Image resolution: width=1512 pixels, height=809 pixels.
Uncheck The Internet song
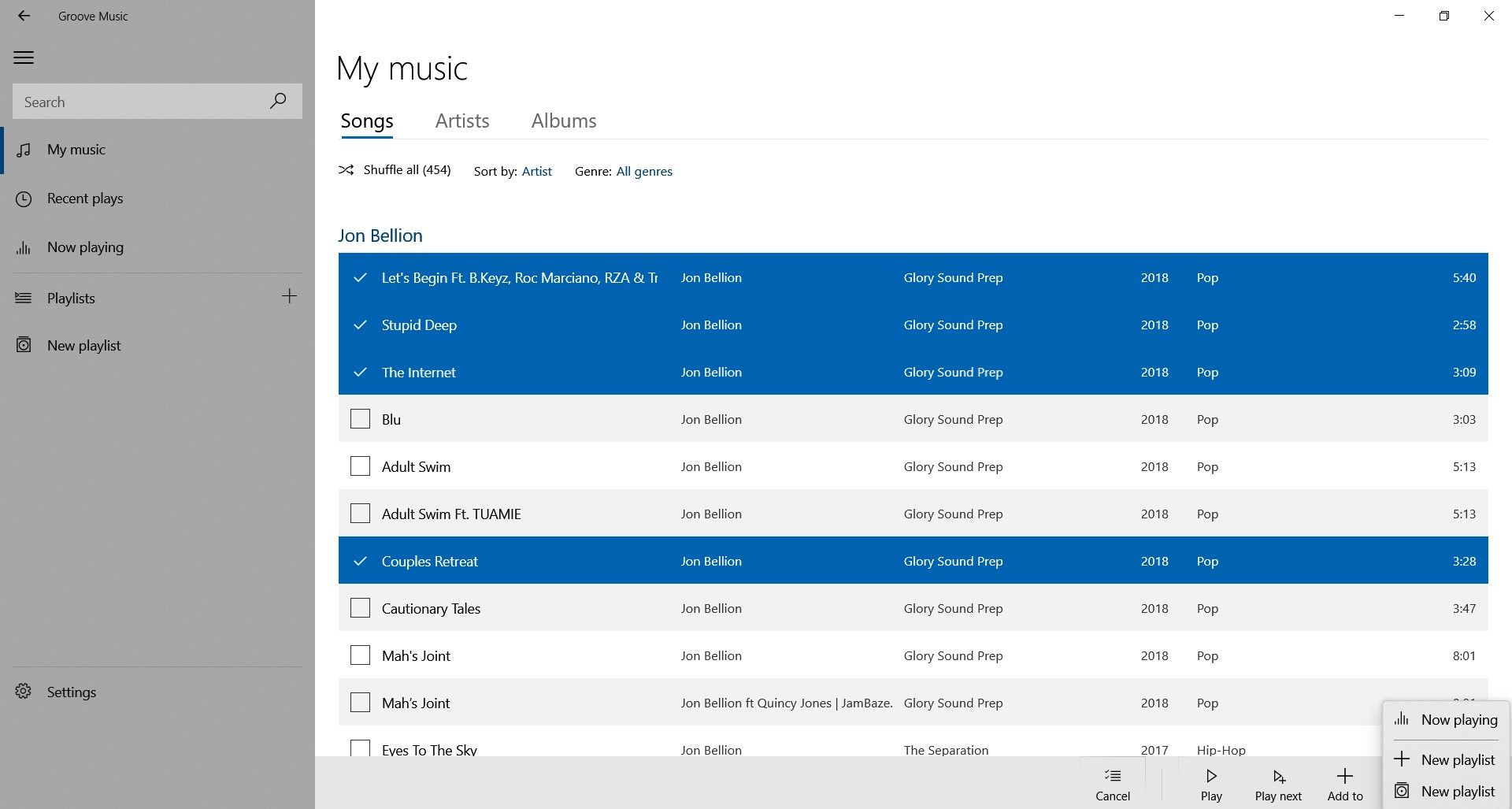point(360,372)
